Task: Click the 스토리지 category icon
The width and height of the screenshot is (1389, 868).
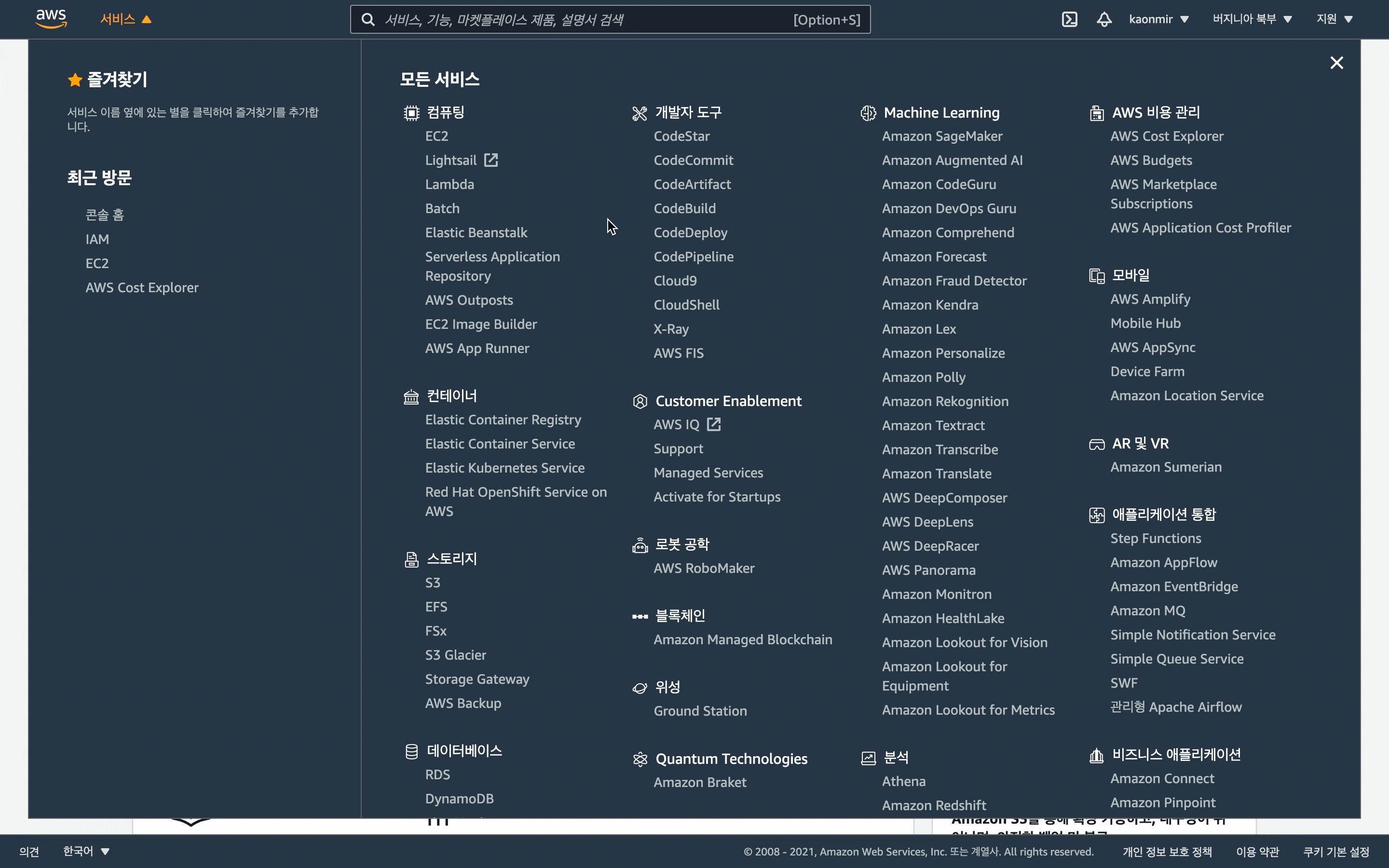Action: (411, 560)
